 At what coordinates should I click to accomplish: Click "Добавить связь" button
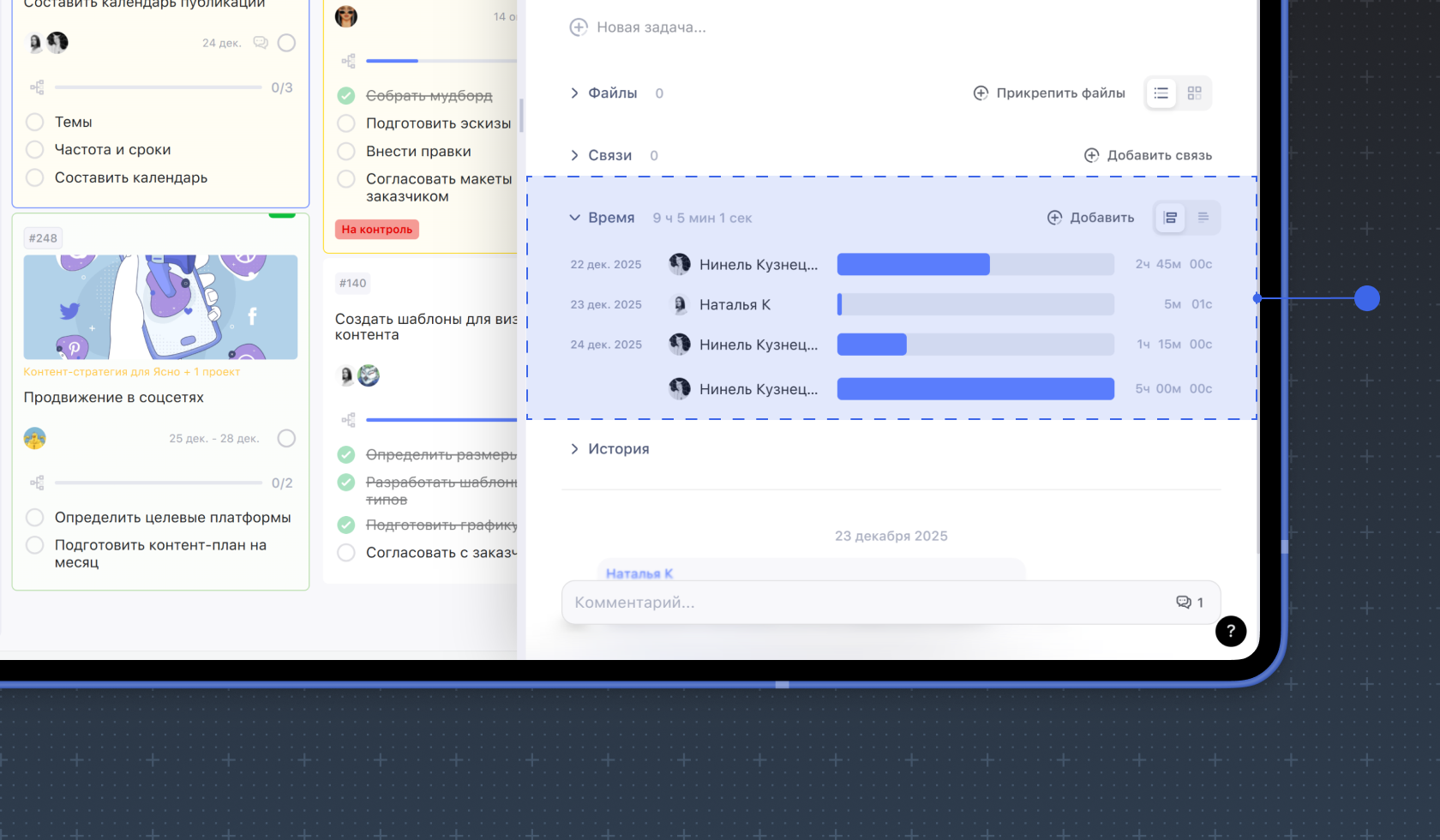coord(1148,156)
